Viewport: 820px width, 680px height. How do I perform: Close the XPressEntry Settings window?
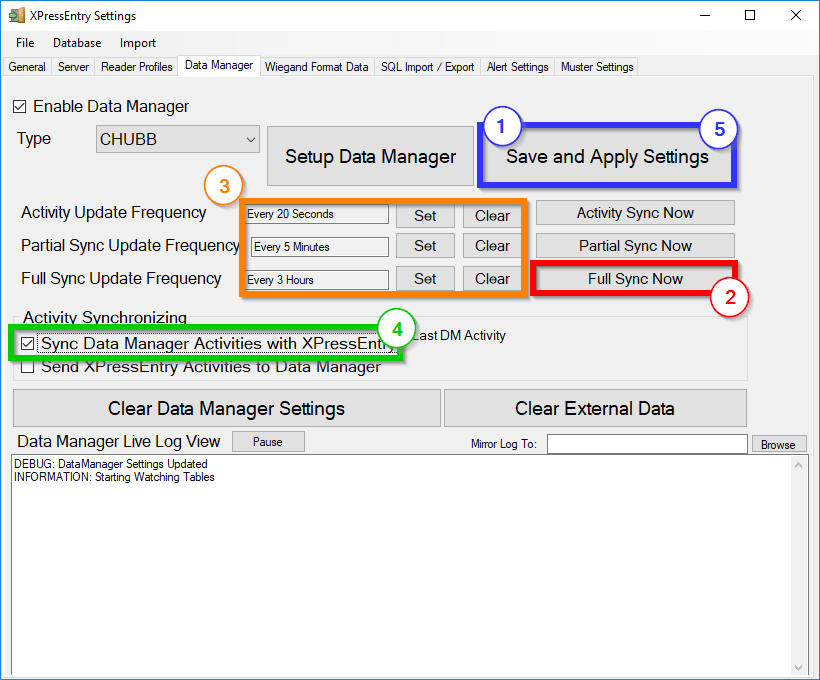(795, 15)
